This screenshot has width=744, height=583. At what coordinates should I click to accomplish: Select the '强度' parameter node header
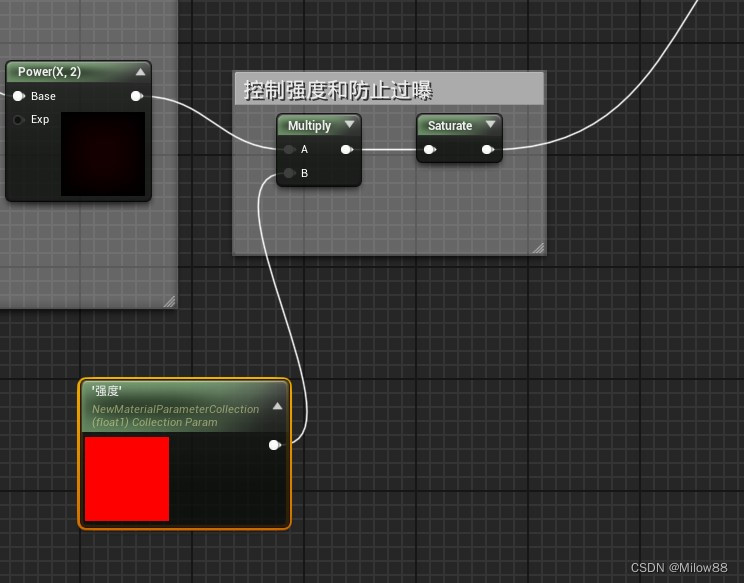coord(185,407)
